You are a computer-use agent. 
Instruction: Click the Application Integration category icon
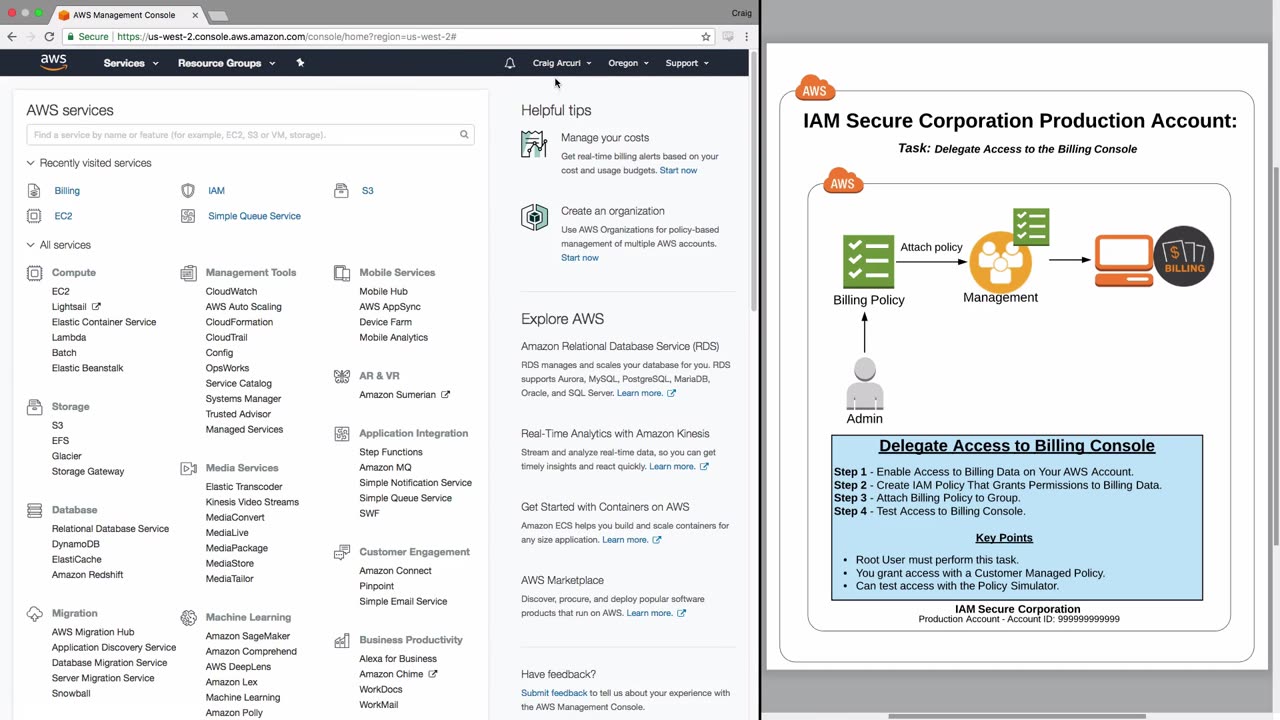(341, 433)
